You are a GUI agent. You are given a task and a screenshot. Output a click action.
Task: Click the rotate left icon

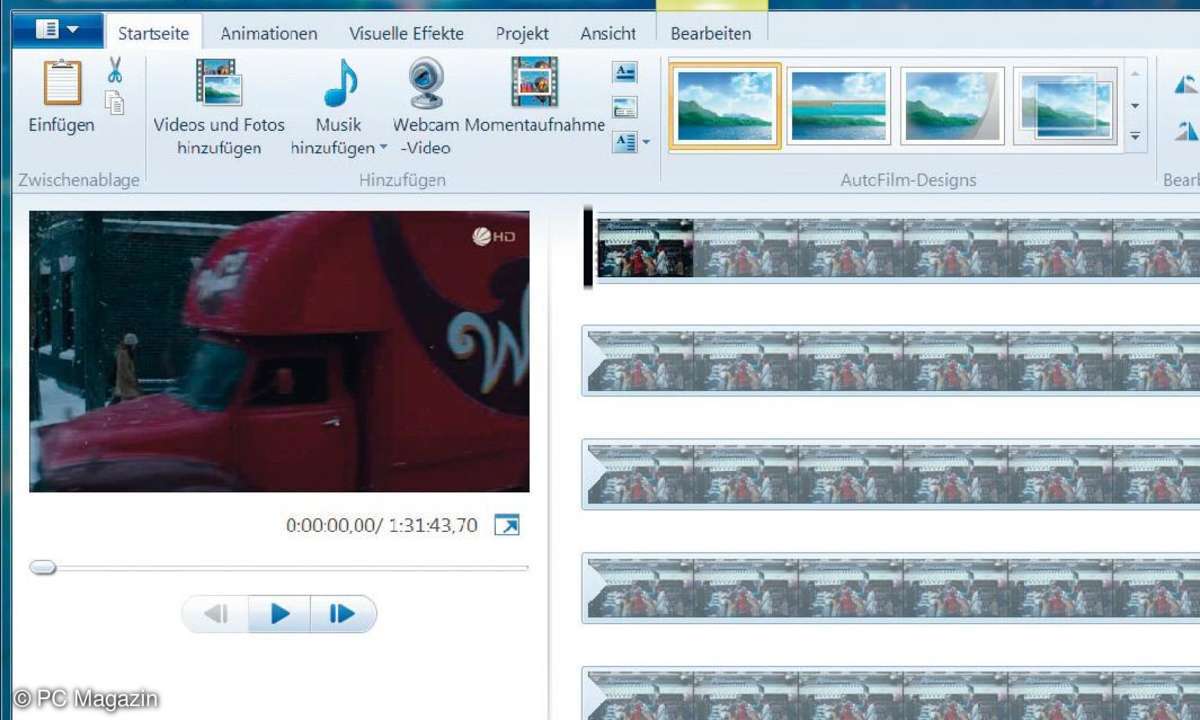click(1187, 84)
